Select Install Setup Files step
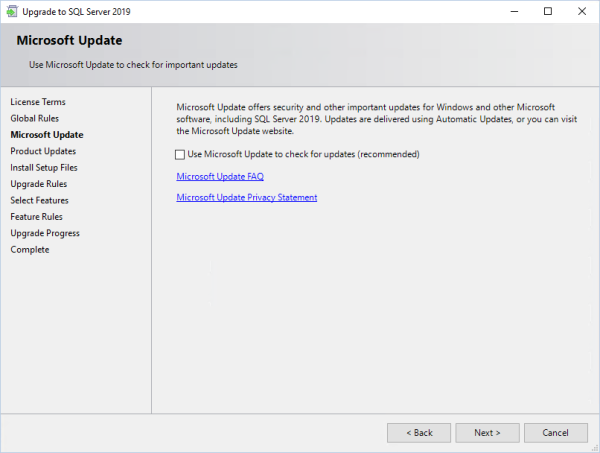600x453 pixels. pyautogui.click(x=44, y=168)
